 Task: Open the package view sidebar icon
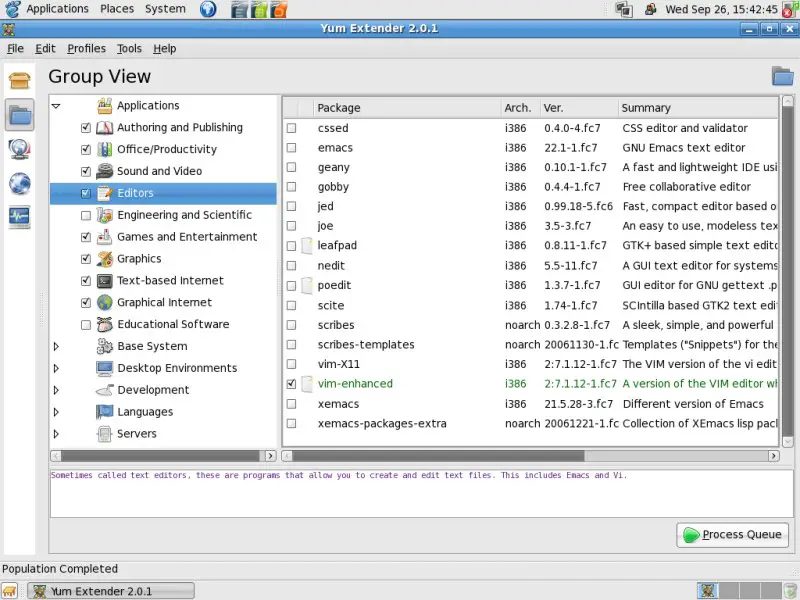point(19,80)
